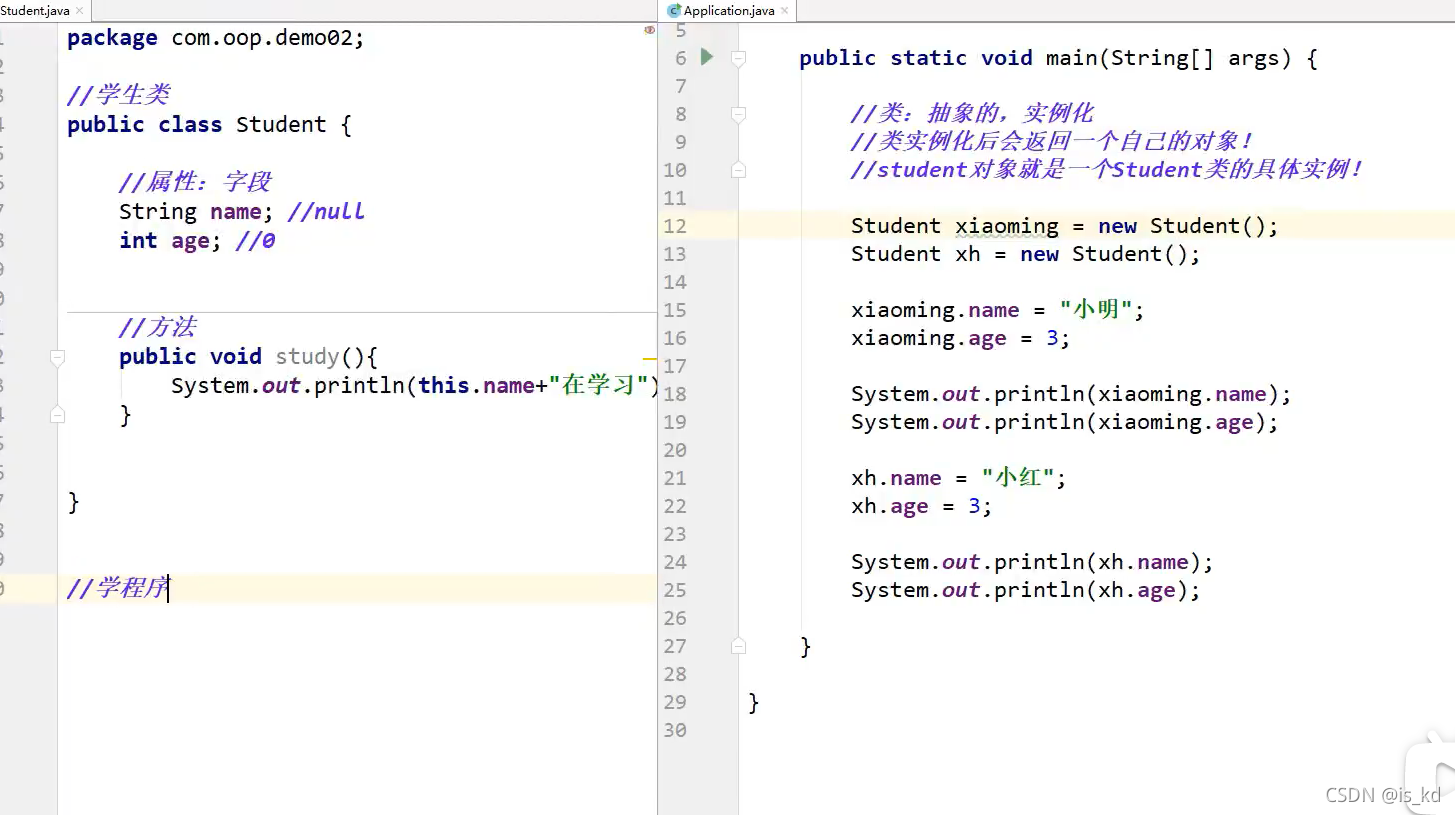Click the '//null' comment
This screenshot has height=815, width=1455.
[326, 212]
